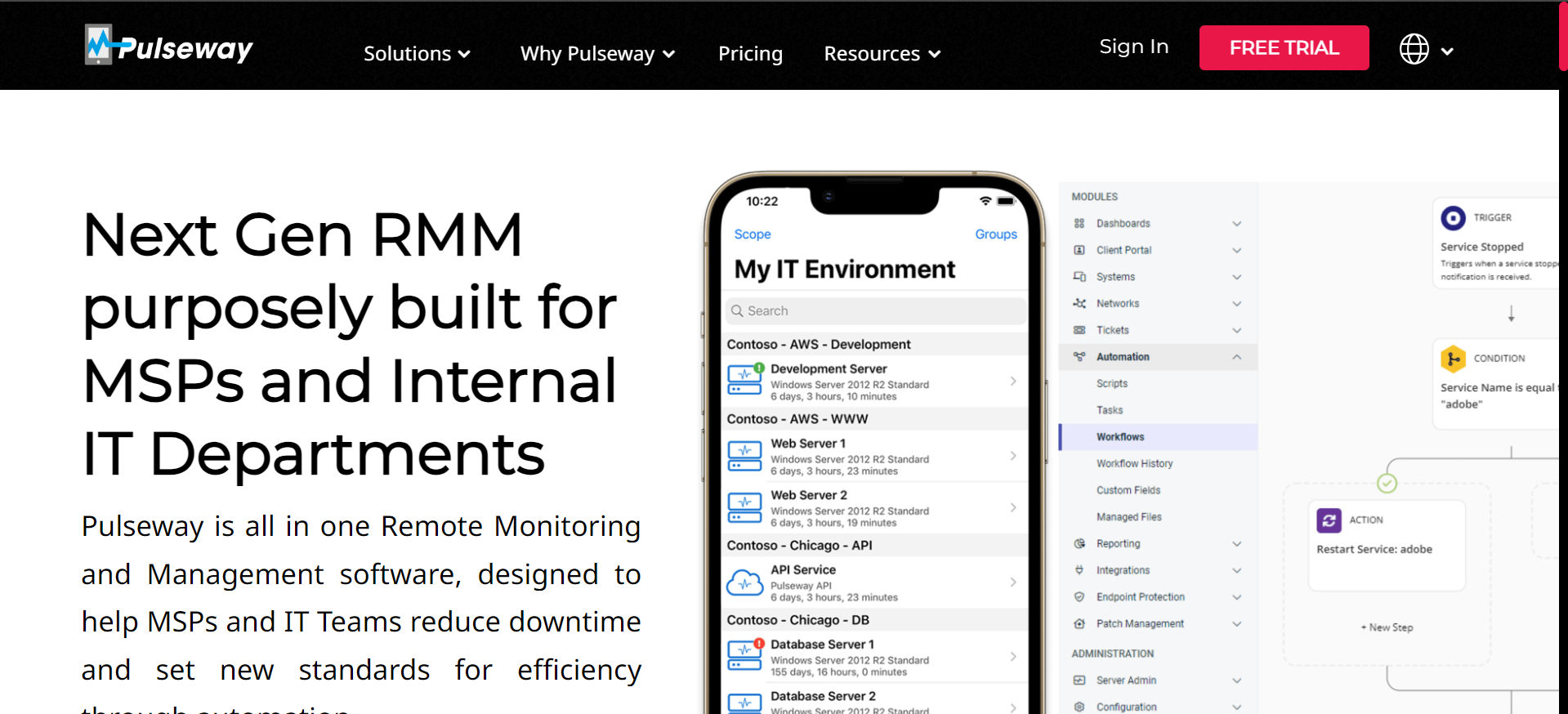The image size is (1568, 714).
Task: Click the Trigger node icon
Action: coord(1453,218)
